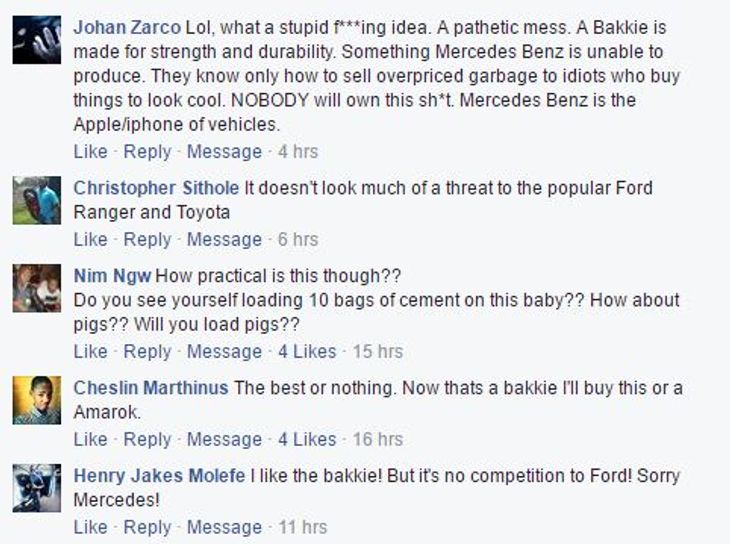
Task: Open Christopher Sithole's avatar thumbnail
Action: (x=37, y=200)
